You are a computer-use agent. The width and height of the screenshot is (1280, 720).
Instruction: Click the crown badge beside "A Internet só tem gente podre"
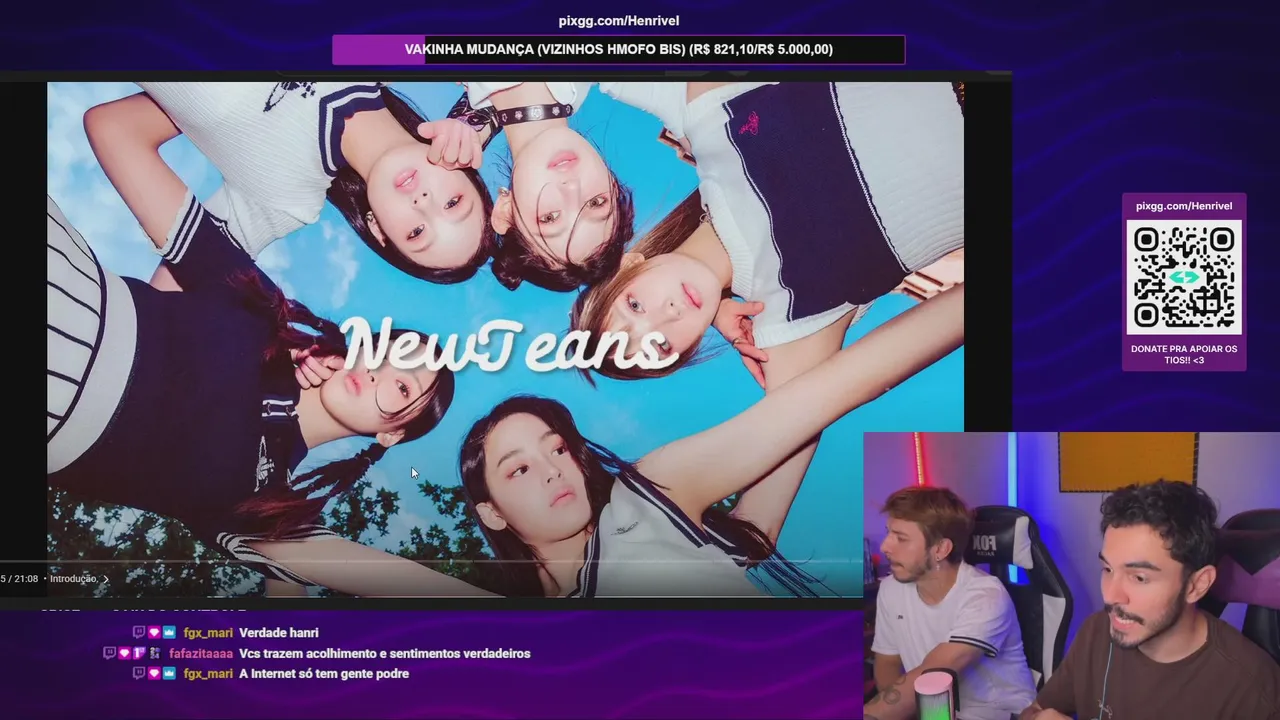(169, 673)
